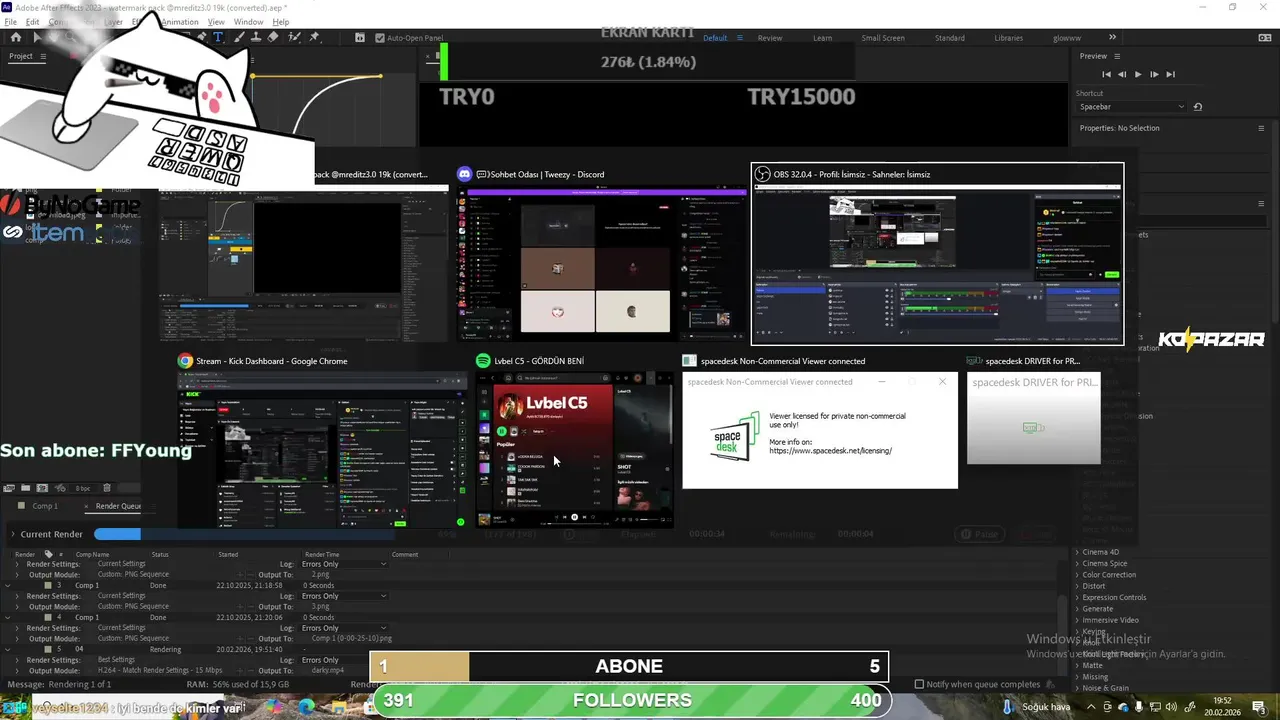
Task: Switch to the Comp 1 timeline tab
Action: click(45, 506)
